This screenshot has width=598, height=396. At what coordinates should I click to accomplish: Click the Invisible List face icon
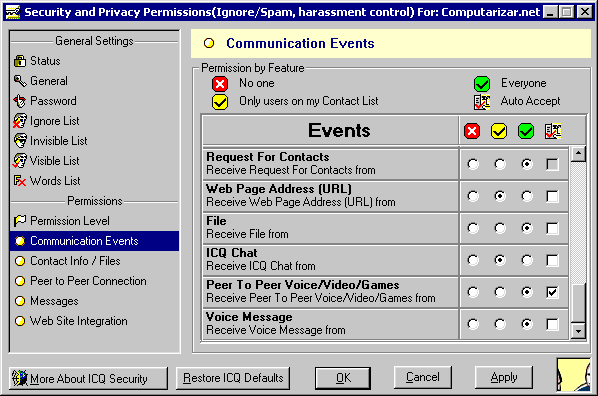[20, 141]
